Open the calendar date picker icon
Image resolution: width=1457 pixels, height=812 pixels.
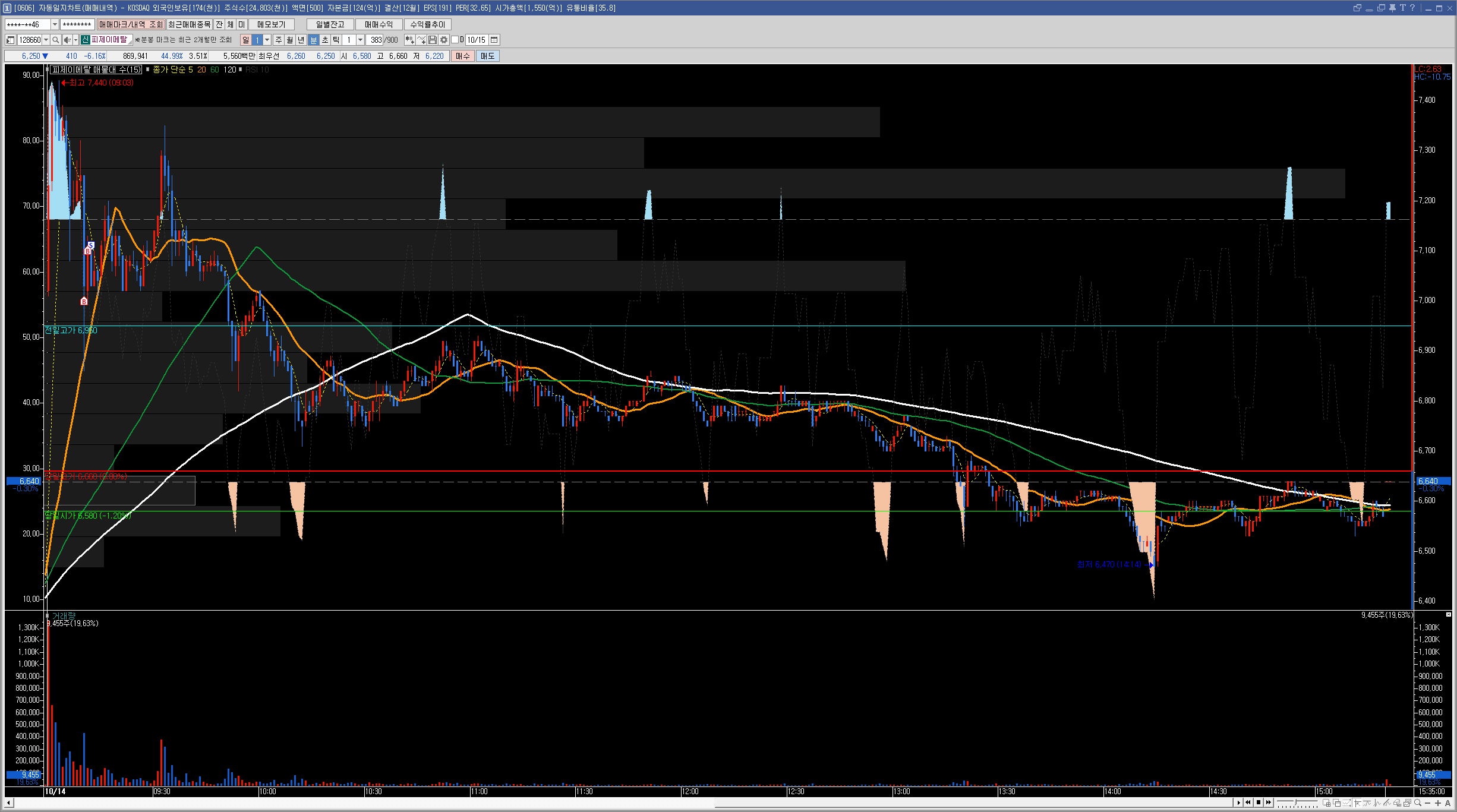(494, 40)
